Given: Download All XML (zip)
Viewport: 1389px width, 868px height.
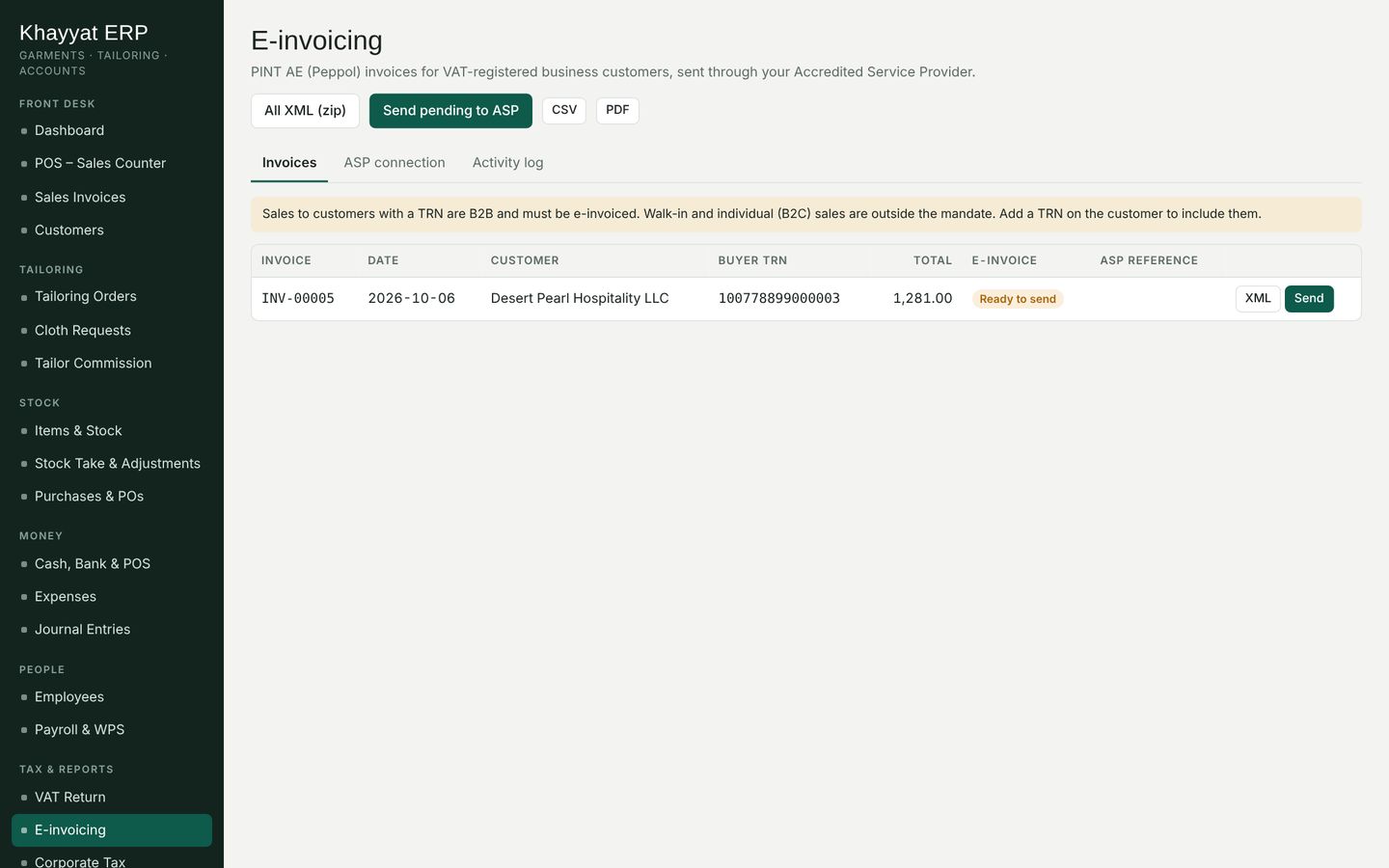Looking at the screenshot, I should pyautogui.click(x=305, y=111).
